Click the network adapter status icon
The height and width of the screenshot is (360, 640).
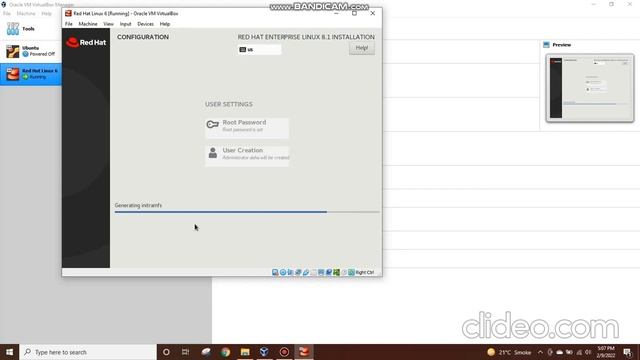(298, 272)
